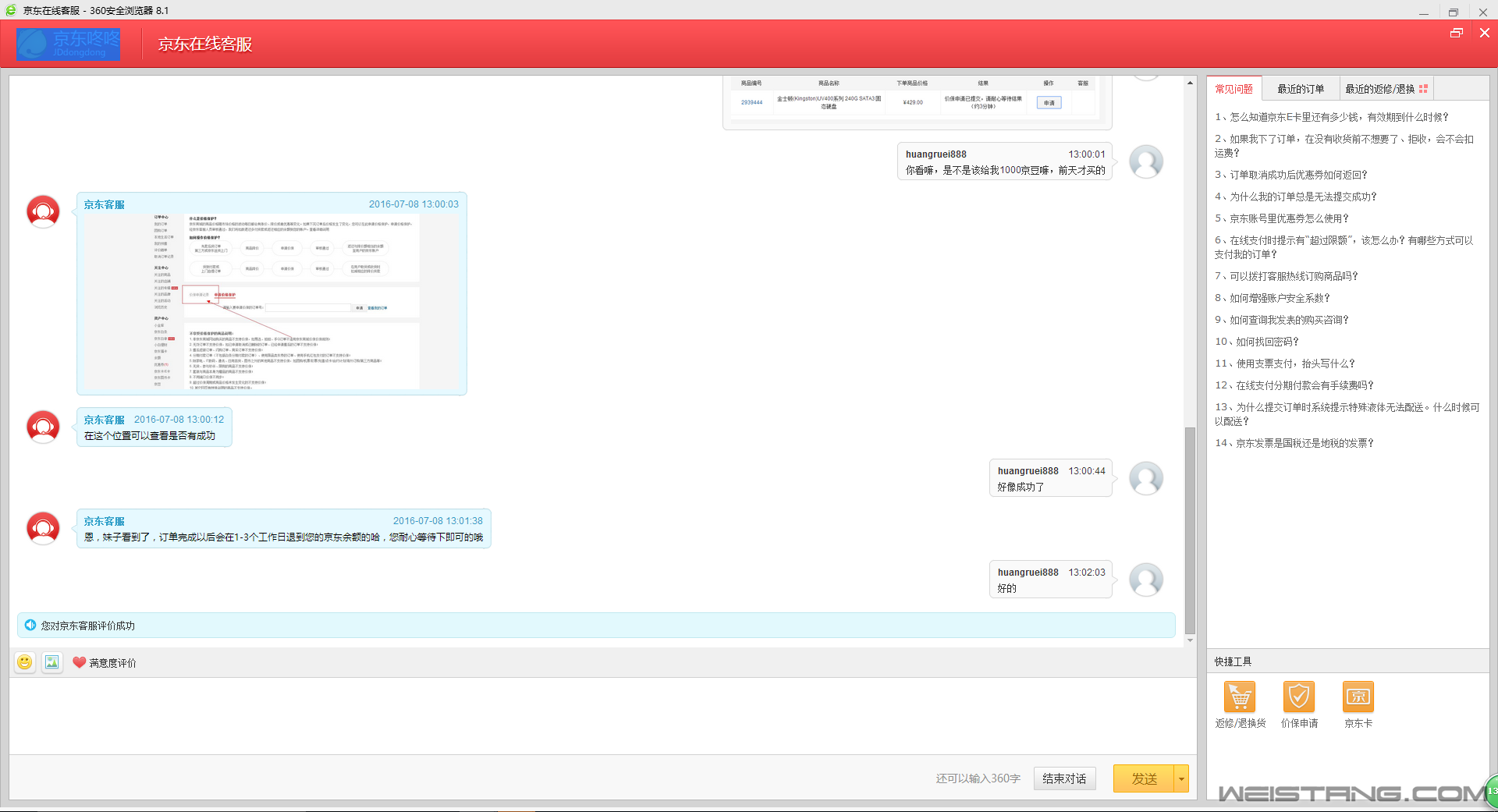Click 结束对话 button

[1064, 778]
